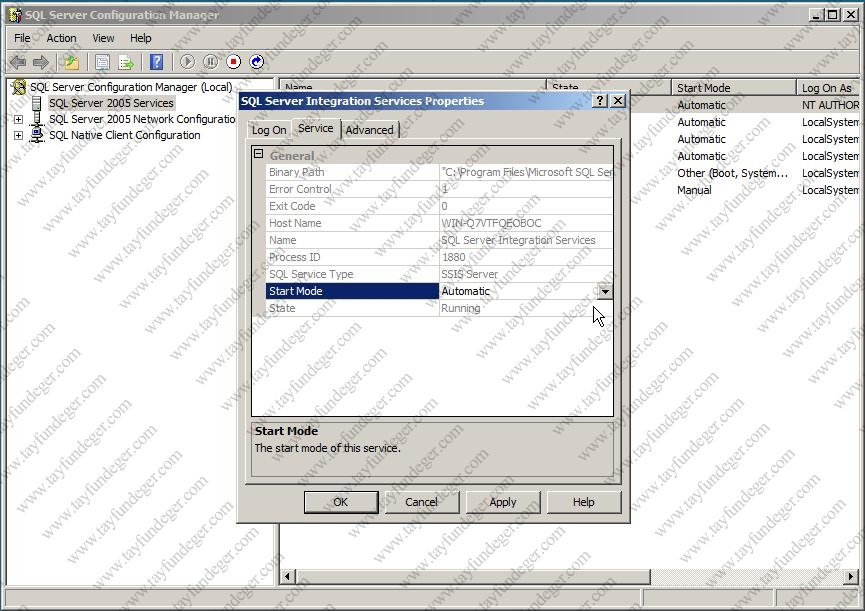The width and height of the screenshot is (865, 611).
Task: Click the Log On As column header
Action: pyautogui.click(x=829, y=88)
